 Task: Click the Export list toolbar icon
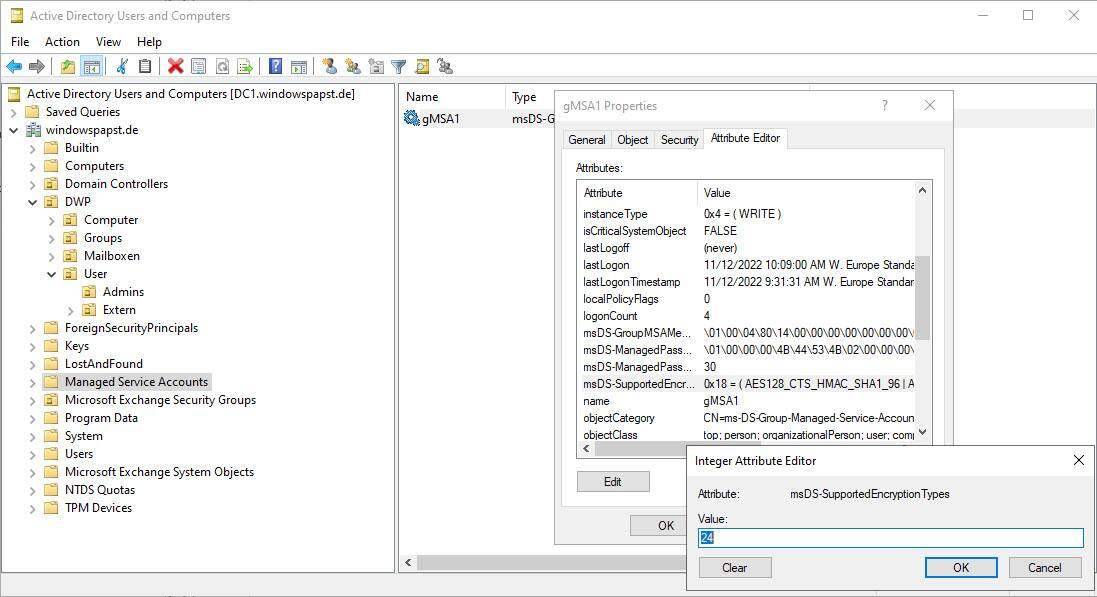[x=244, y=67]
